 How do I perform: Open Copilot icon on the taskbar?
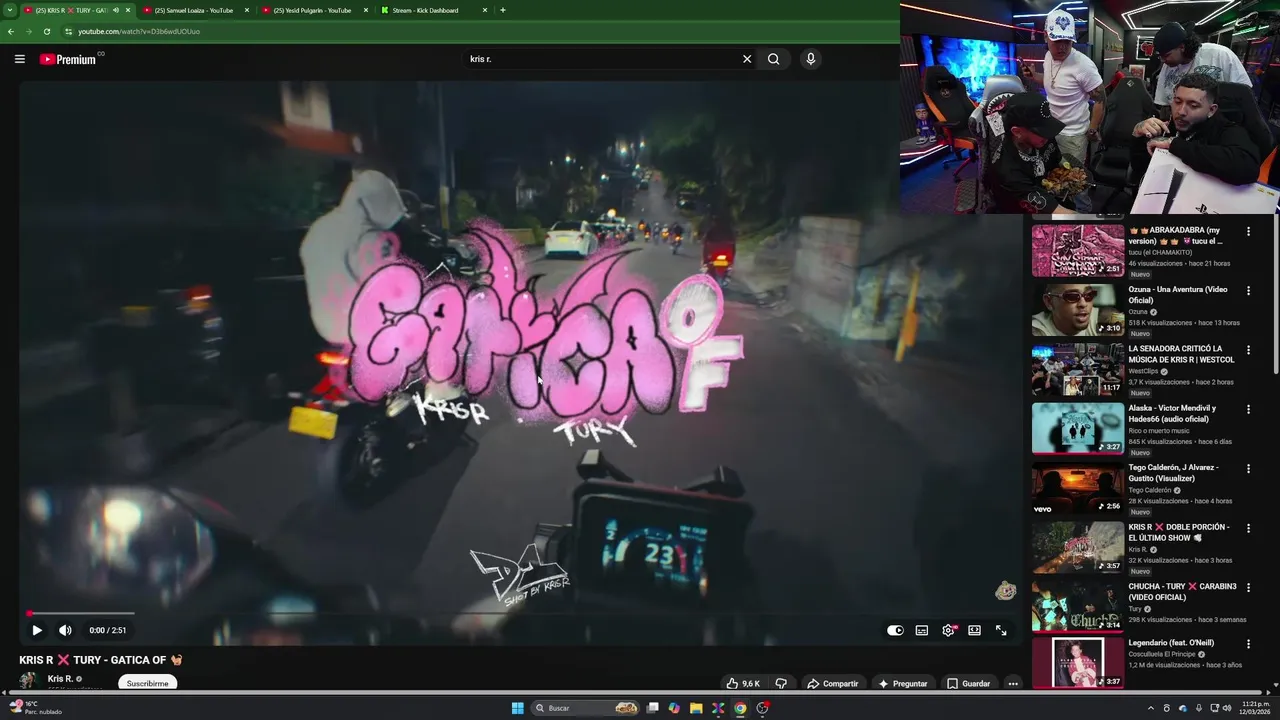click(x=674, y=708)
